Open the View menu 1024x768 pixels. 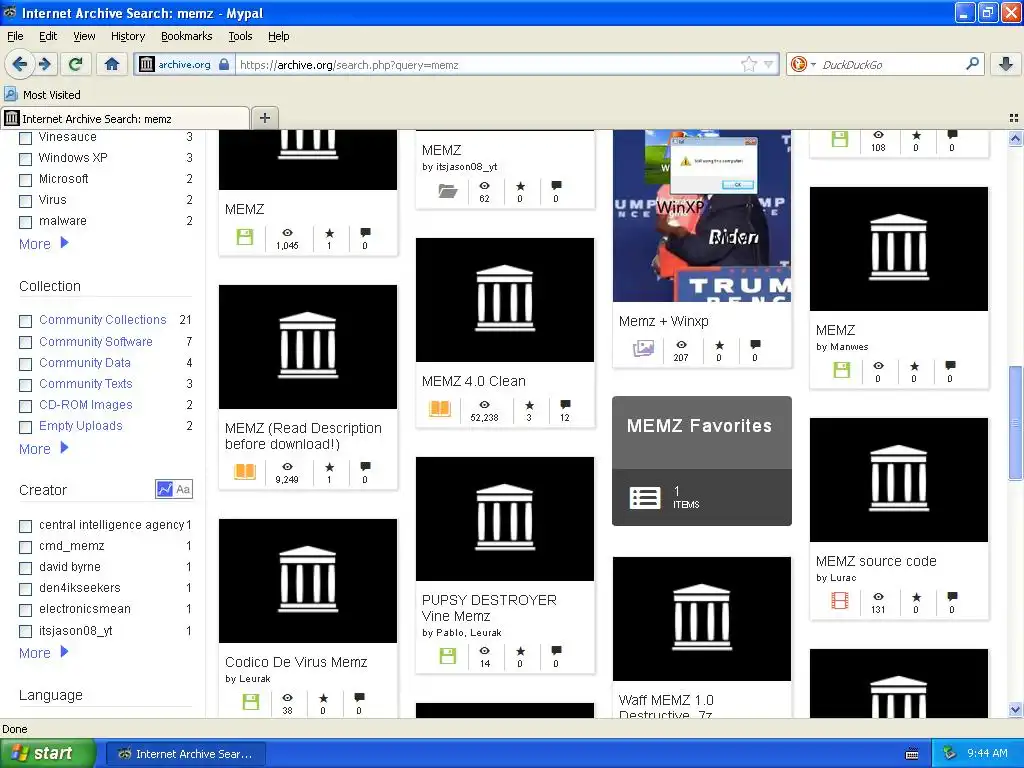click(x=84, y=36)
